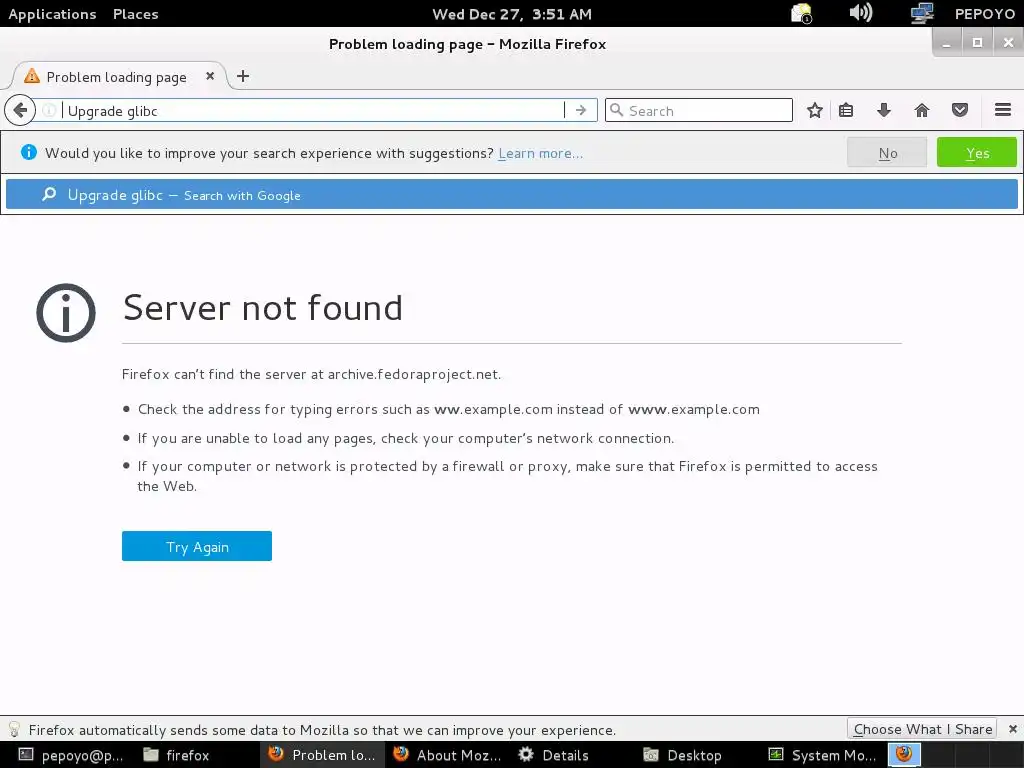This screenshot has width=1024, height=768.
Task: Open the Applications menu
Action: point(52,14)
